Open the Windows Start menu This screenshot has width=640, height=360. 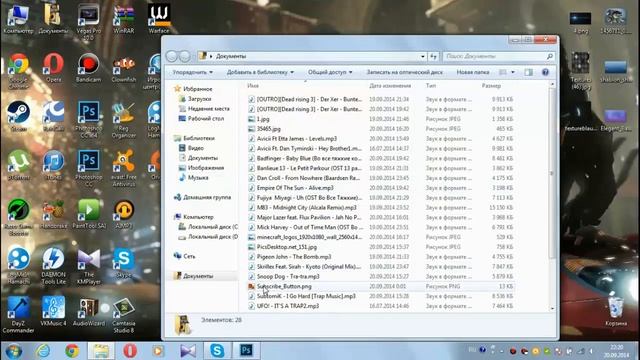coord(13,351)
